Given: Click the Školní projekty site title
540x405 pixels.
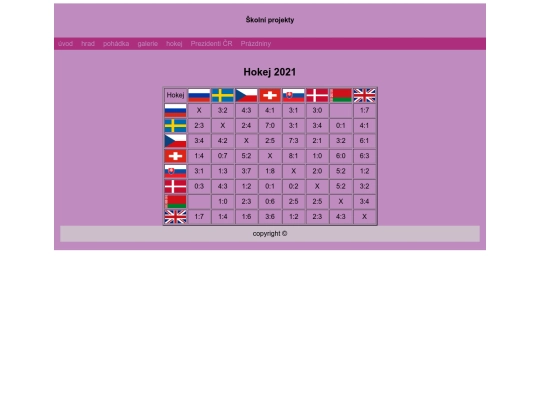Looking at the screenshot, I should click(x=270, y=20).
